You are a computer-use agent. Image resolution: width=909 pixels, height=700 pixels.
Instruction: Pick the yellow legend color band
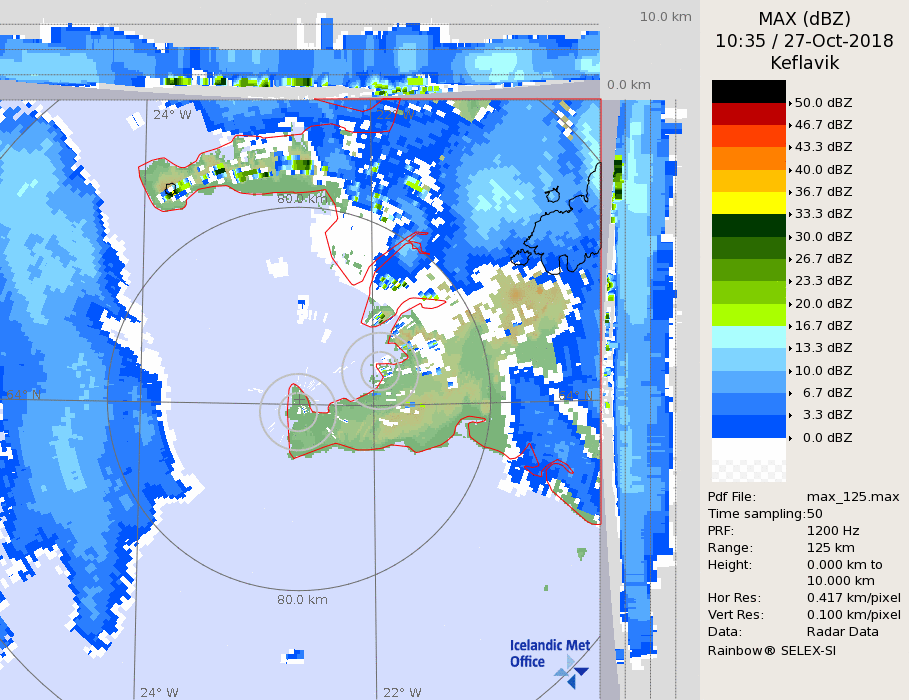(x=748, y=203)
